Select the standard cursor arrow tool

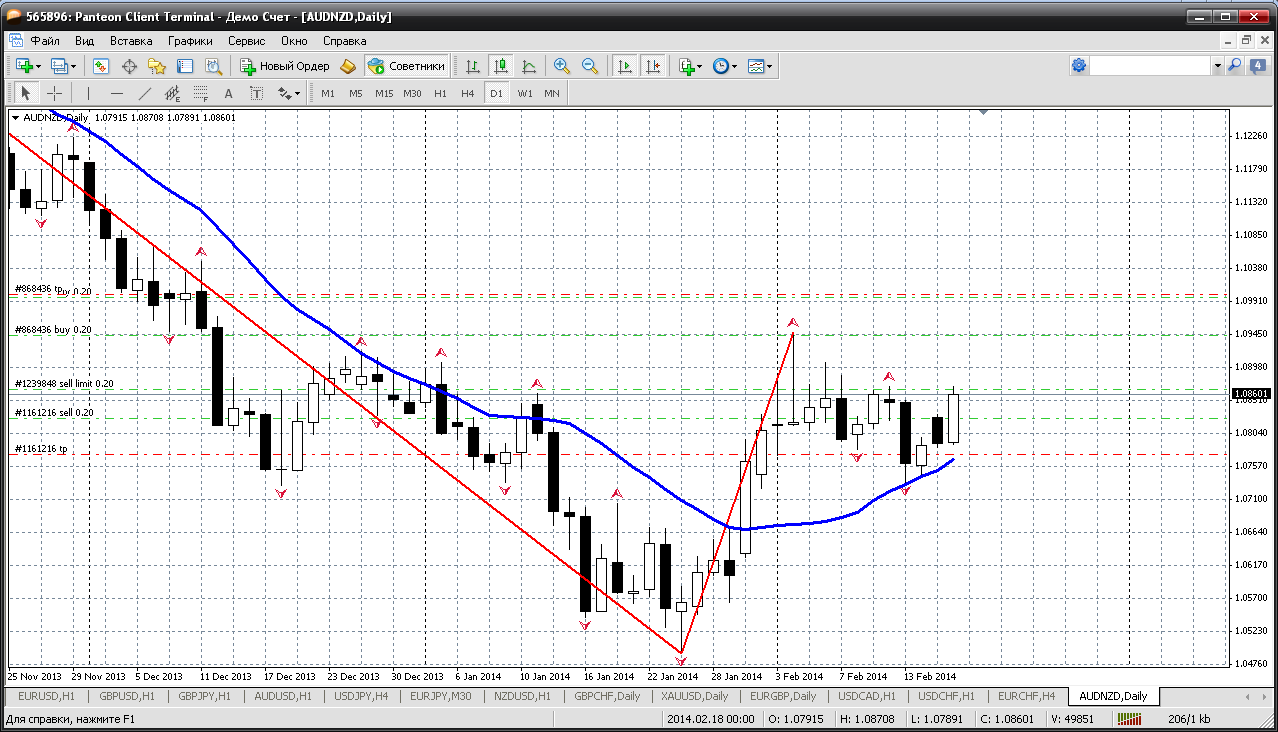(26, 93)
